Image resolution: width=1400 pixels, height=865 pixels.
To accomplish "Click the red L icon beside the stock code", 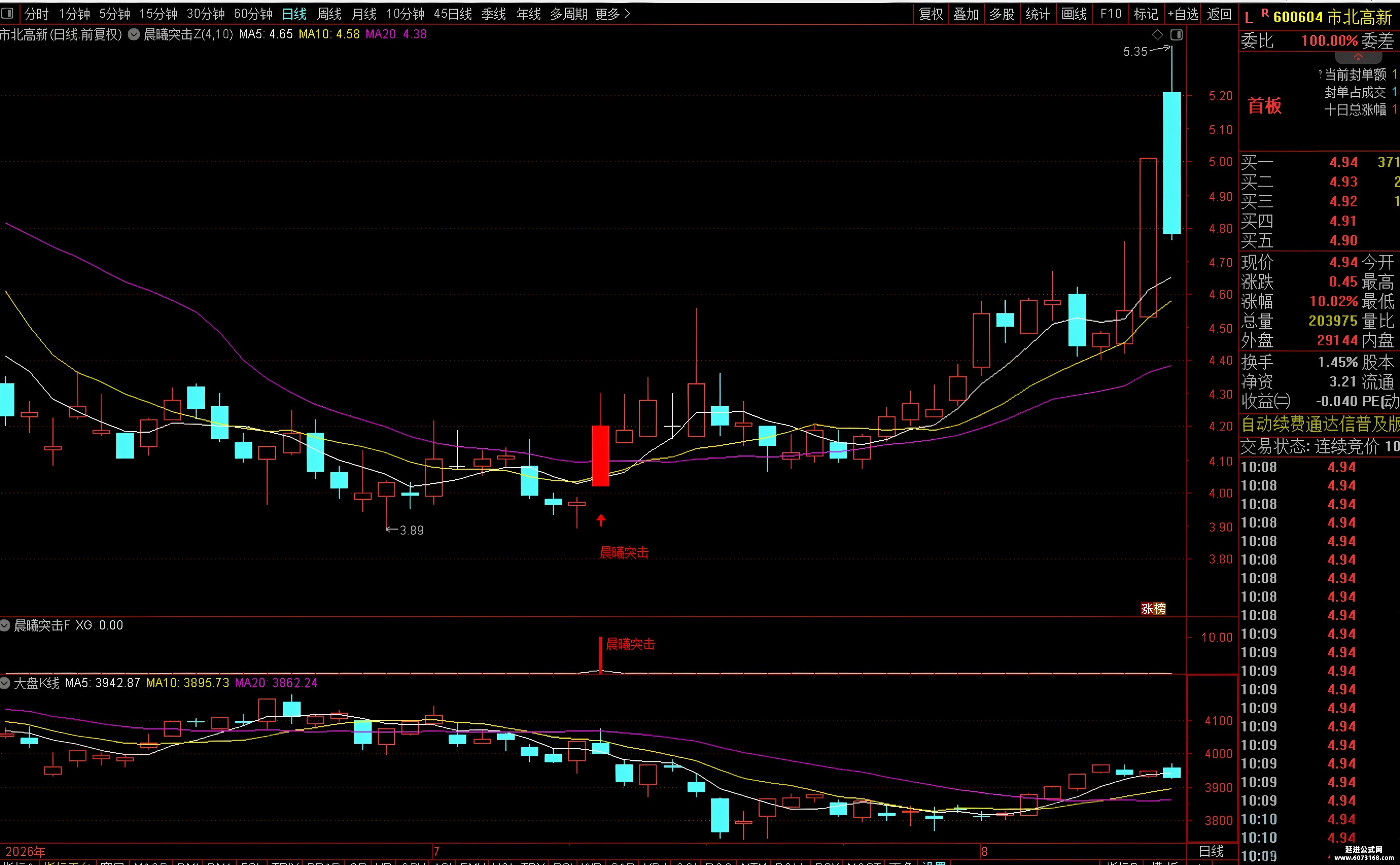I will 1248,18.
